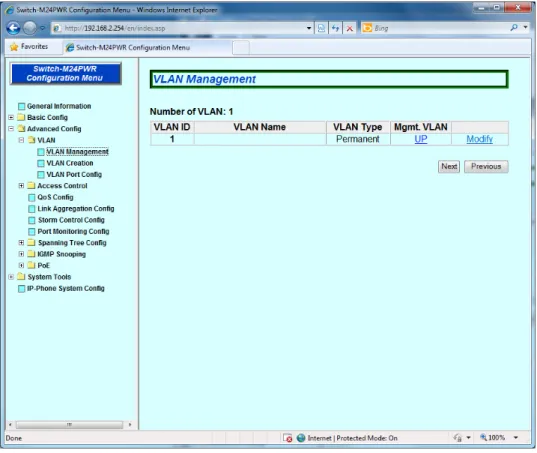Click the IP-Phone System Config page icon

pyautogui.click(x=22, y=289)
